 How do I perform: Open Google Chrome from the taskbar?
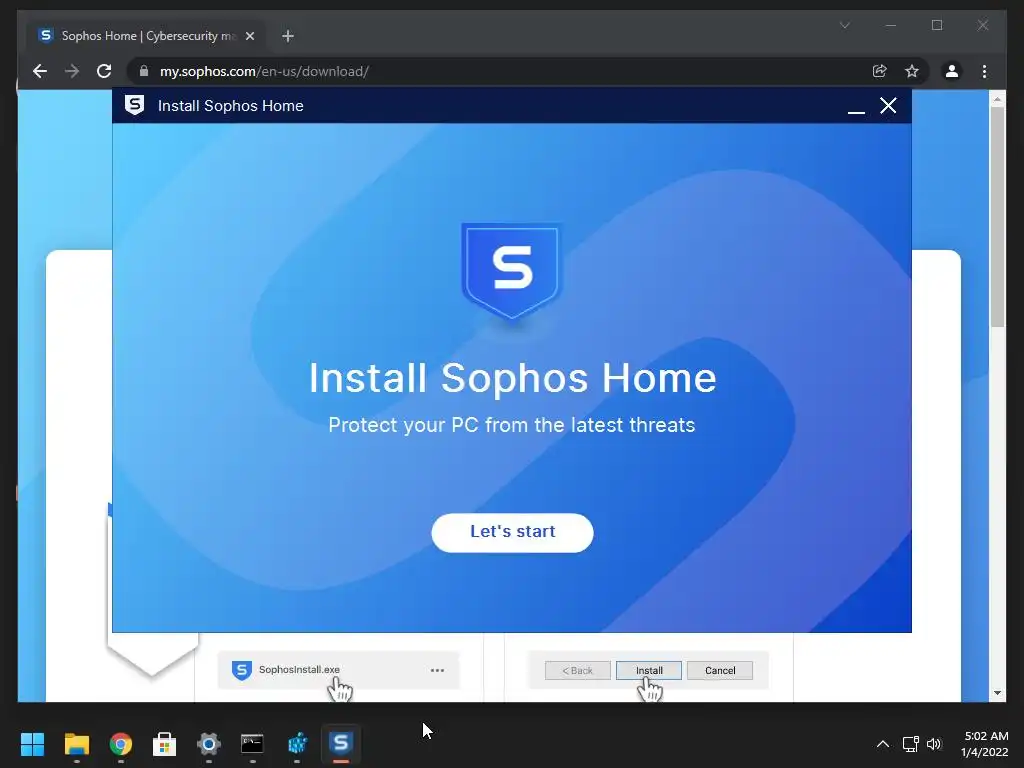121,744
